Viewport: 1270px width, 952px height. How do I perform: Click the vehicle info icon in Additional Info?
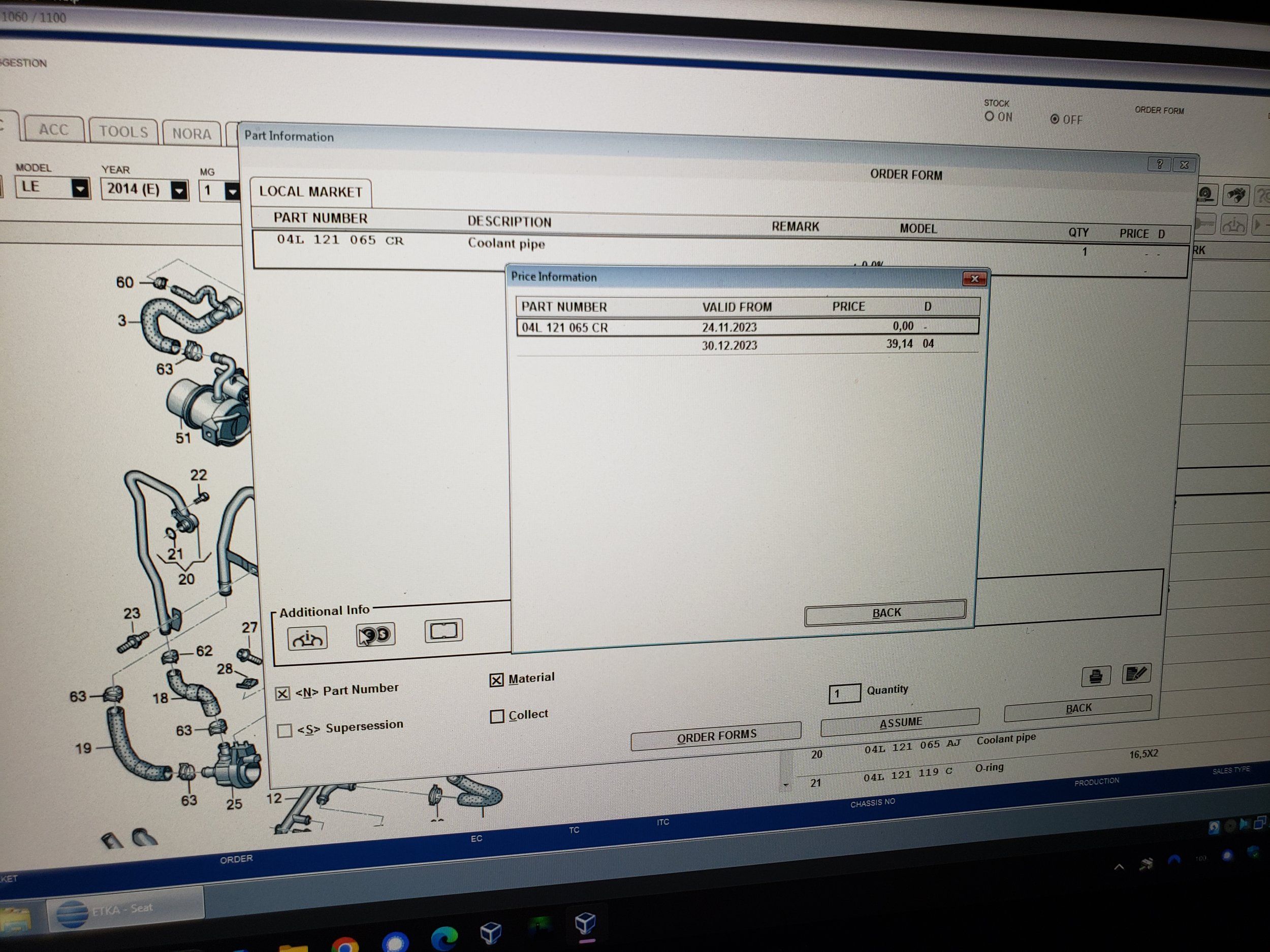(x=307, y=638)
